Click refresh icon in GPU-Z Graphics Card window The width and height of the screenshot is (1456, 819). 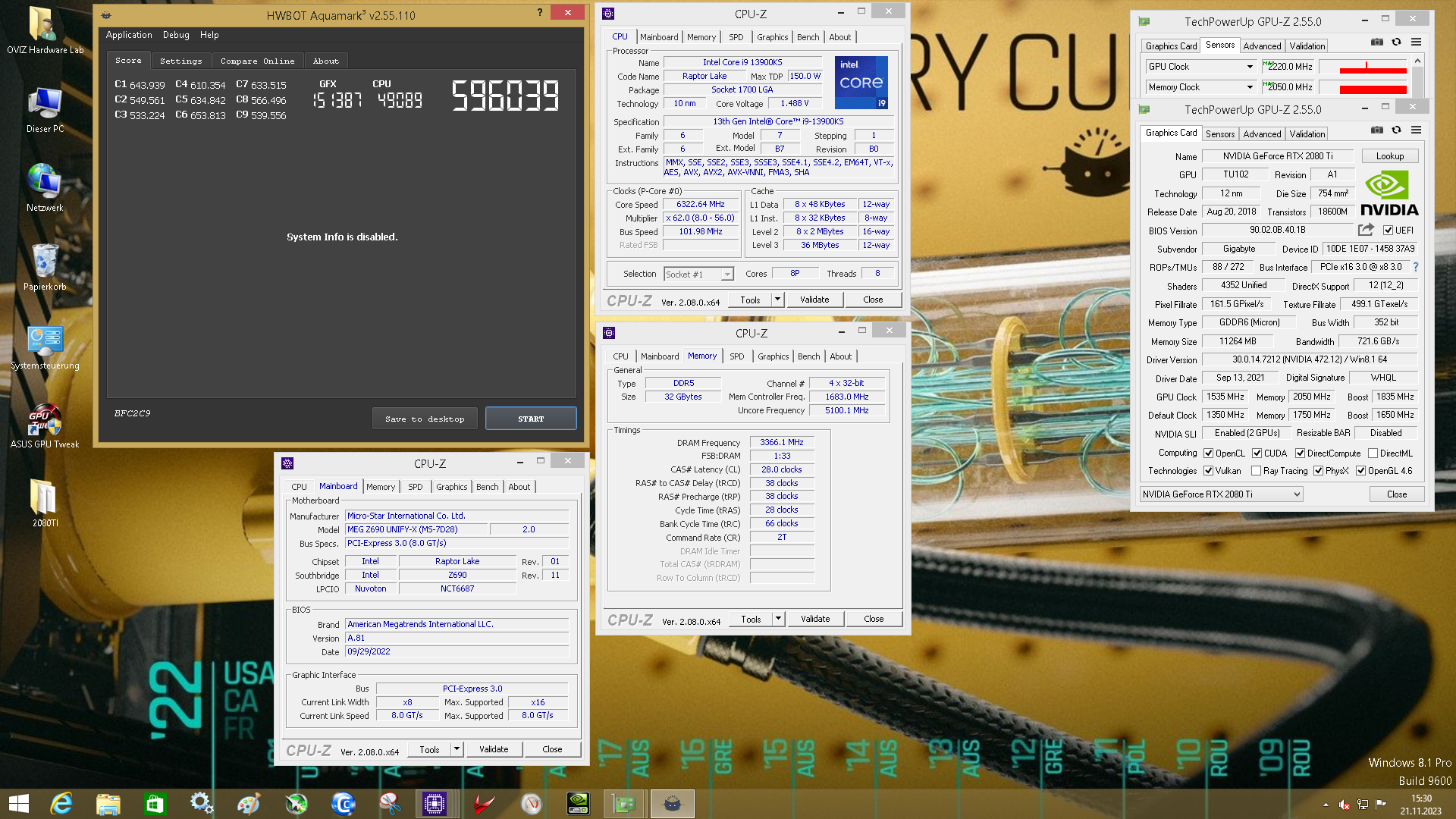pos(1396,130)
